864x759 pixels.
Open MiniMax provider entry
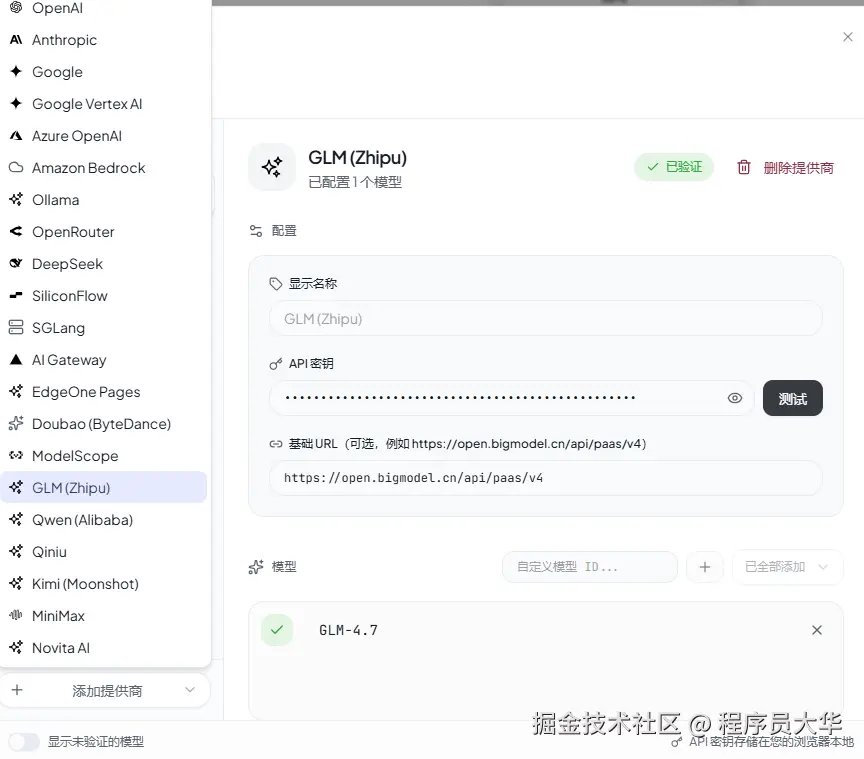pyautogui.click(x=104, y=615)
